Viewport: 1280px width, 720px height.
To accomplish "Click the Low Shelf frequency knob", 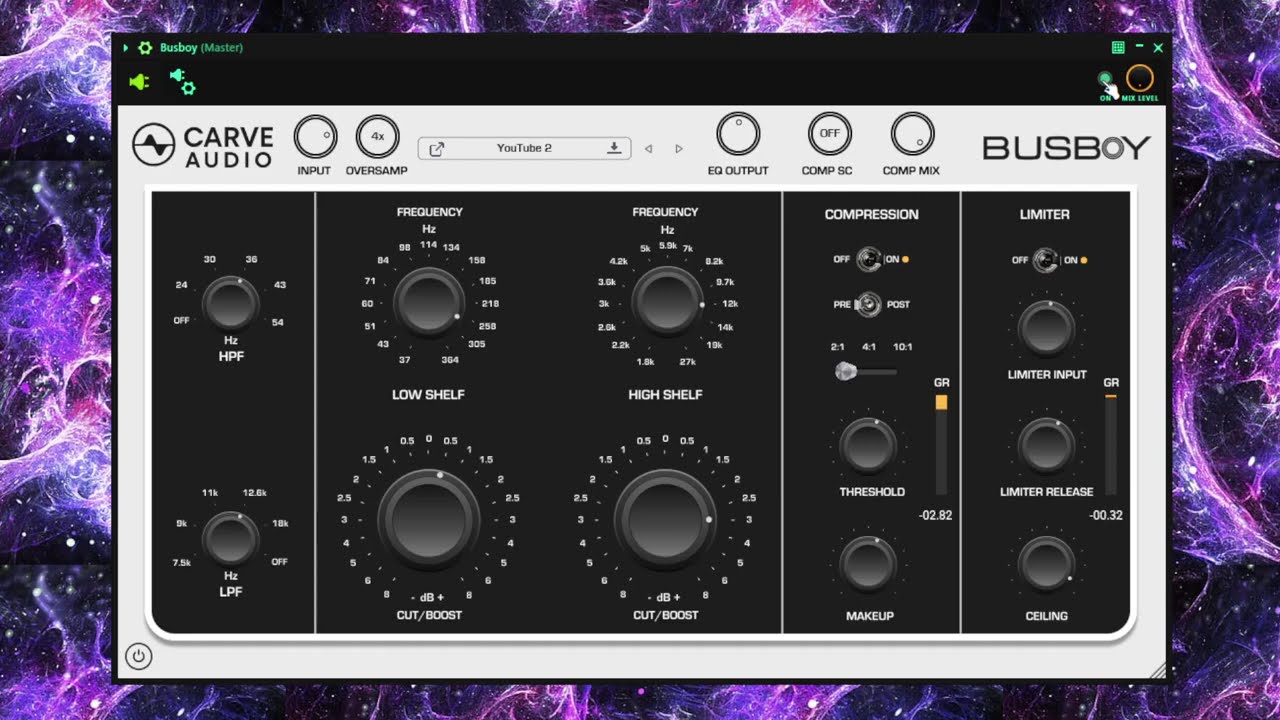I will coord(428,301).
